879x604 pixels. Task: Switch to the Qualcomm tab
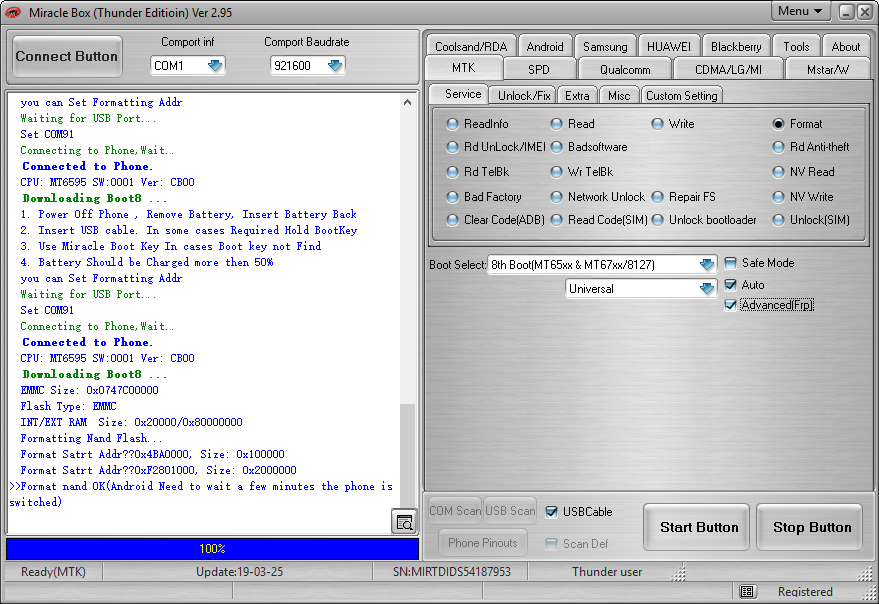625,70
